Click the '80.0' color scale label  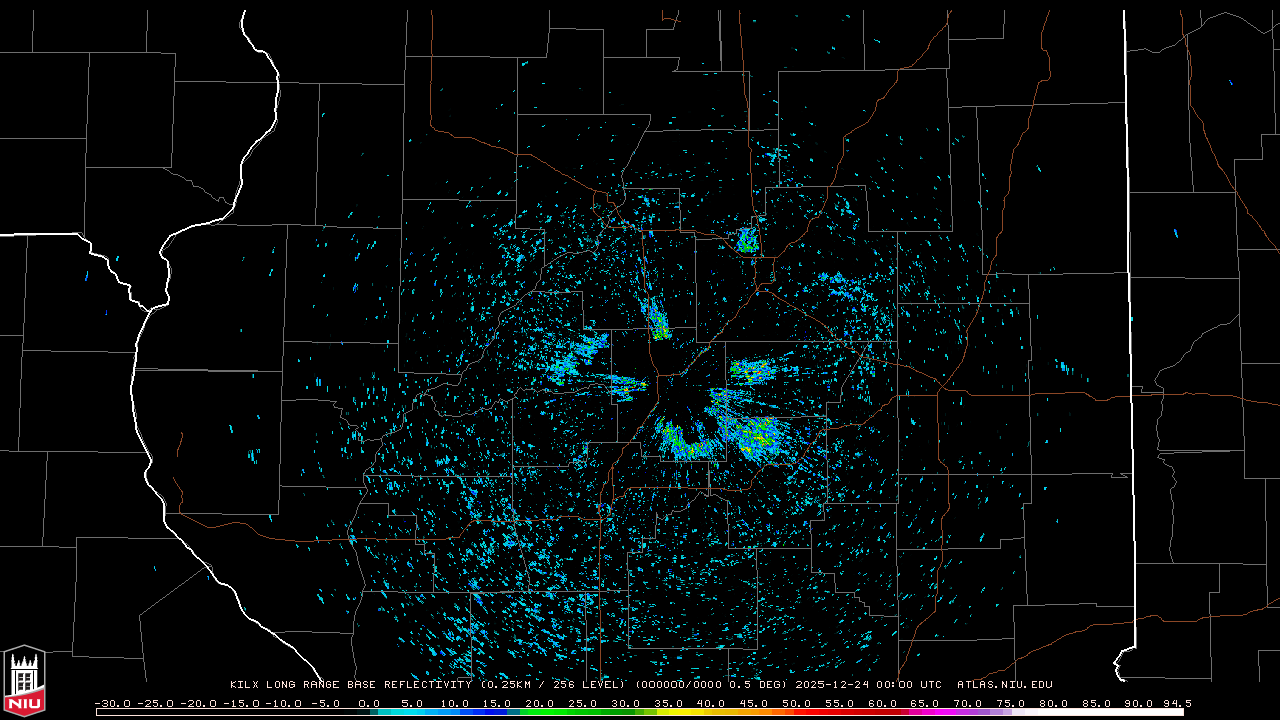pyautogui.click(x=1054, y=703)
